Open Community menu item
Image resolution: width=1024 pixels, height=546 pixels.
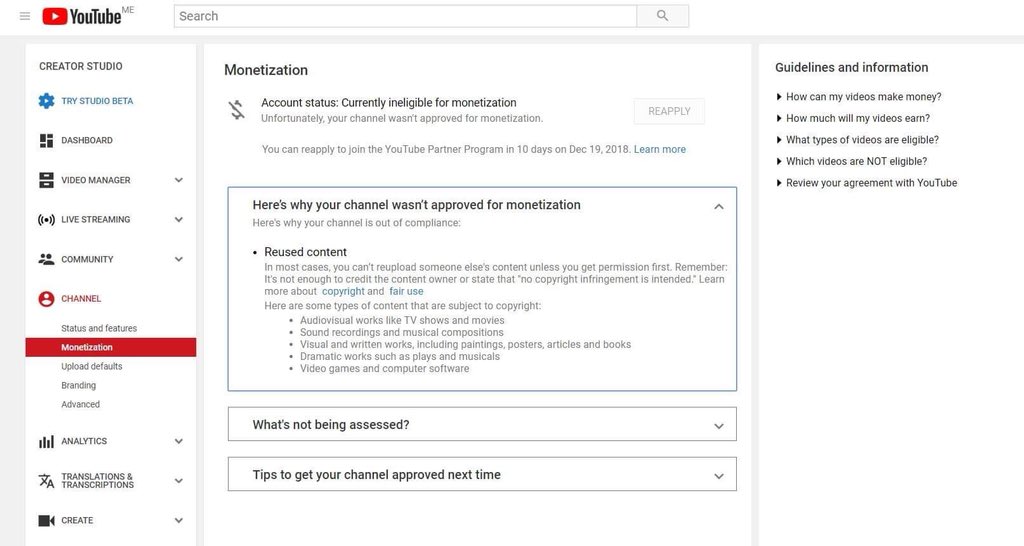click(x=88, y=259)
